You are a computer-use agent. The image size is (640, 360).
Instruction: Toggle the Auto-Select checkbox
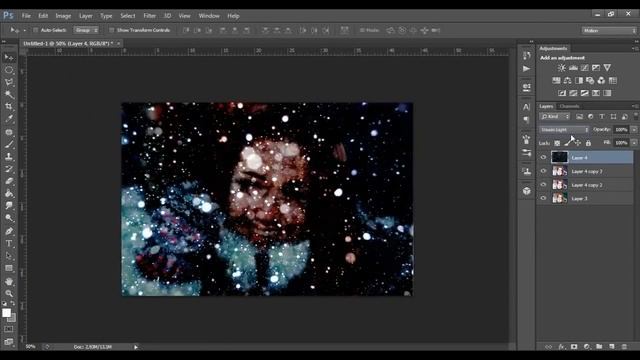coord(36,30)
